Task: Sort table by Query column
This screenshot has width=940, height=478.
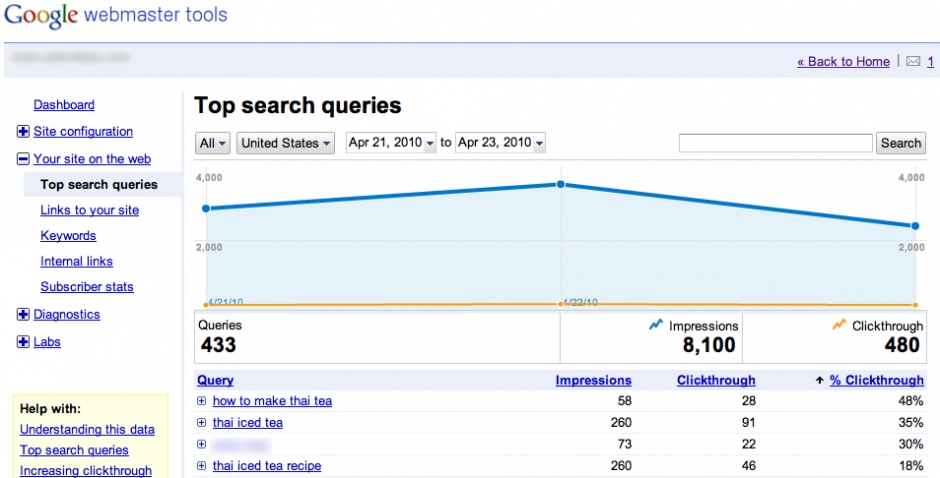Action: (x=215, y=380)
